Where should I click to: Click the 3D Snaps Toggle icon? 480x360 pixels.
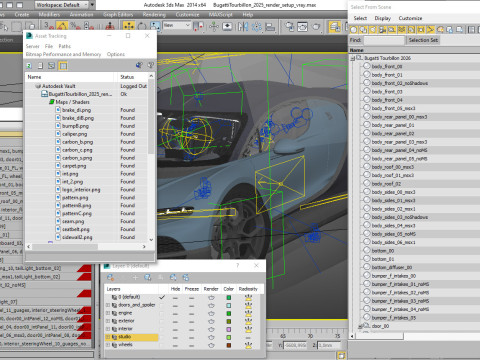point(49,26)
